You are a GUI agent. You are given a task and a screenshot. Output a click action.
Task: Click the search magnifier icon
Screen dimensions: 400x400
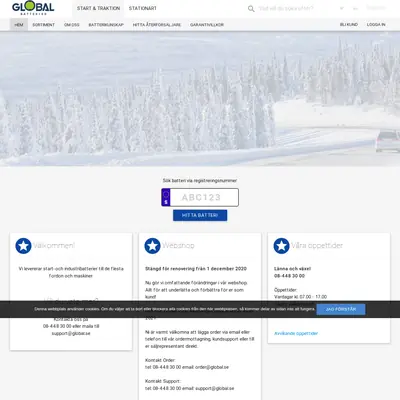[x=251, y=9]
